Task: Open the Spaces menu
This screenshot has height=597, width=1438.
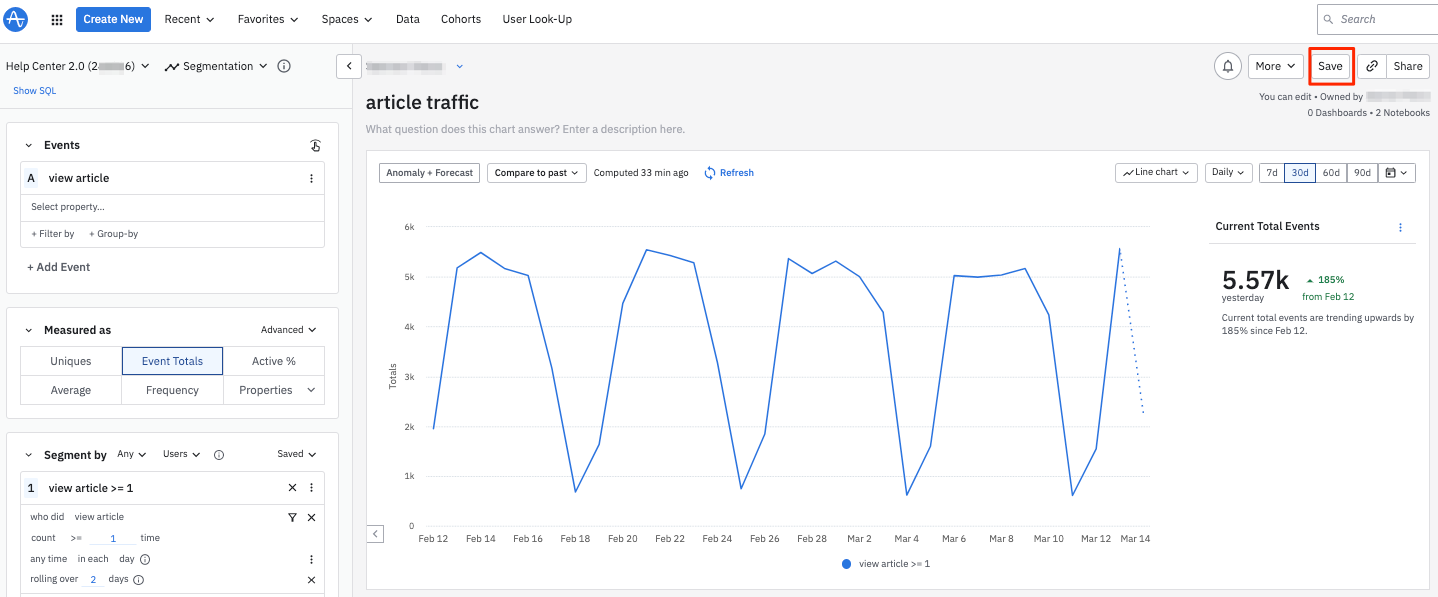Action: (x=346, y=19)
